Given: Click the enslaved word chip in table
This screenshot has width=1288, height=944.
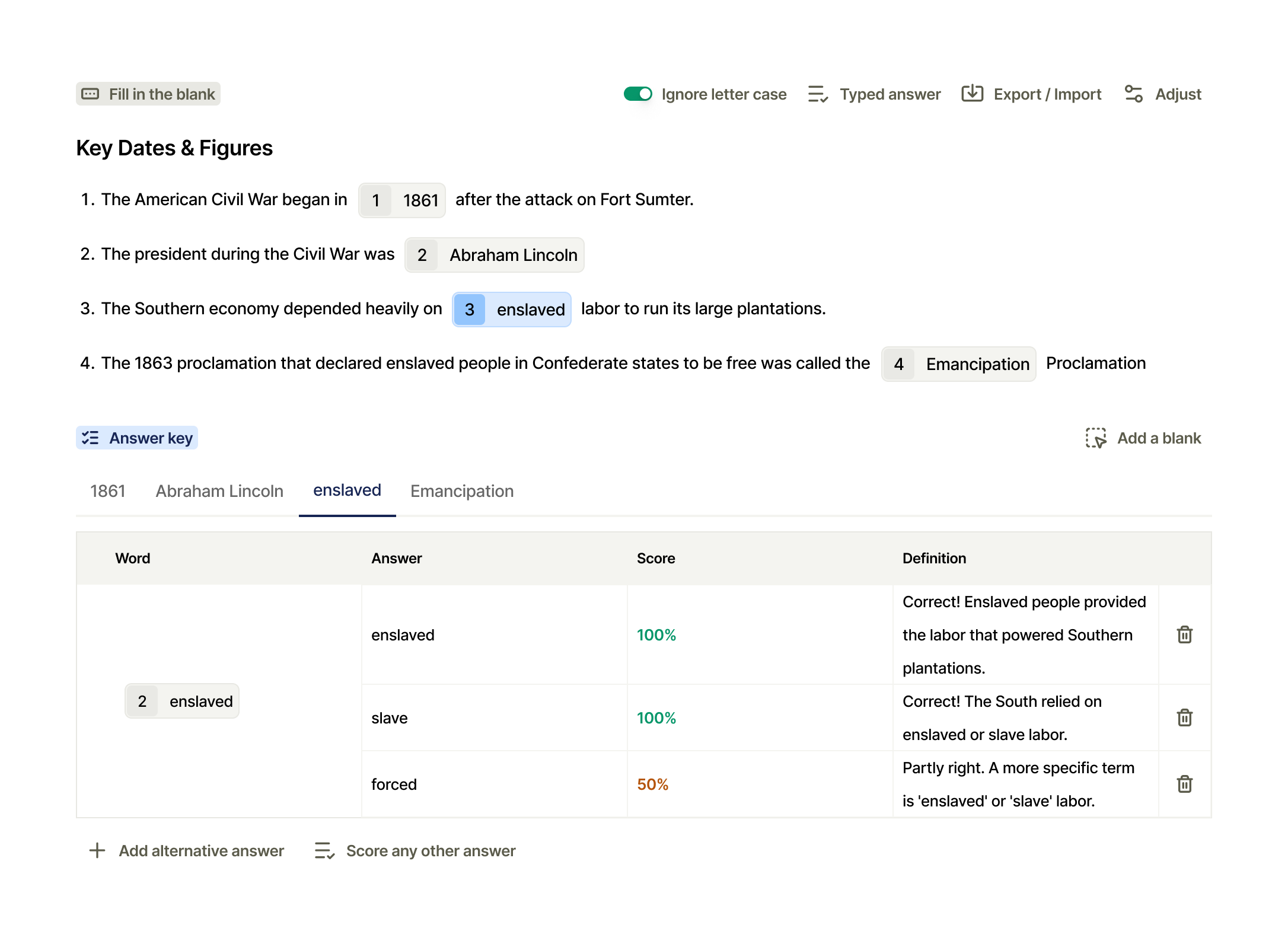Looking at the screenshot, I should coord(182,701).
